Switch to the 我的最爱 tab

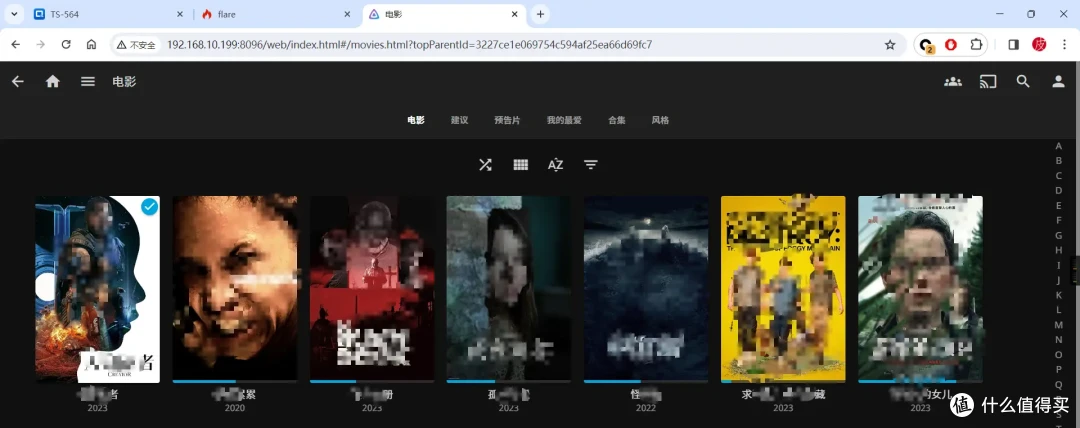564,120
